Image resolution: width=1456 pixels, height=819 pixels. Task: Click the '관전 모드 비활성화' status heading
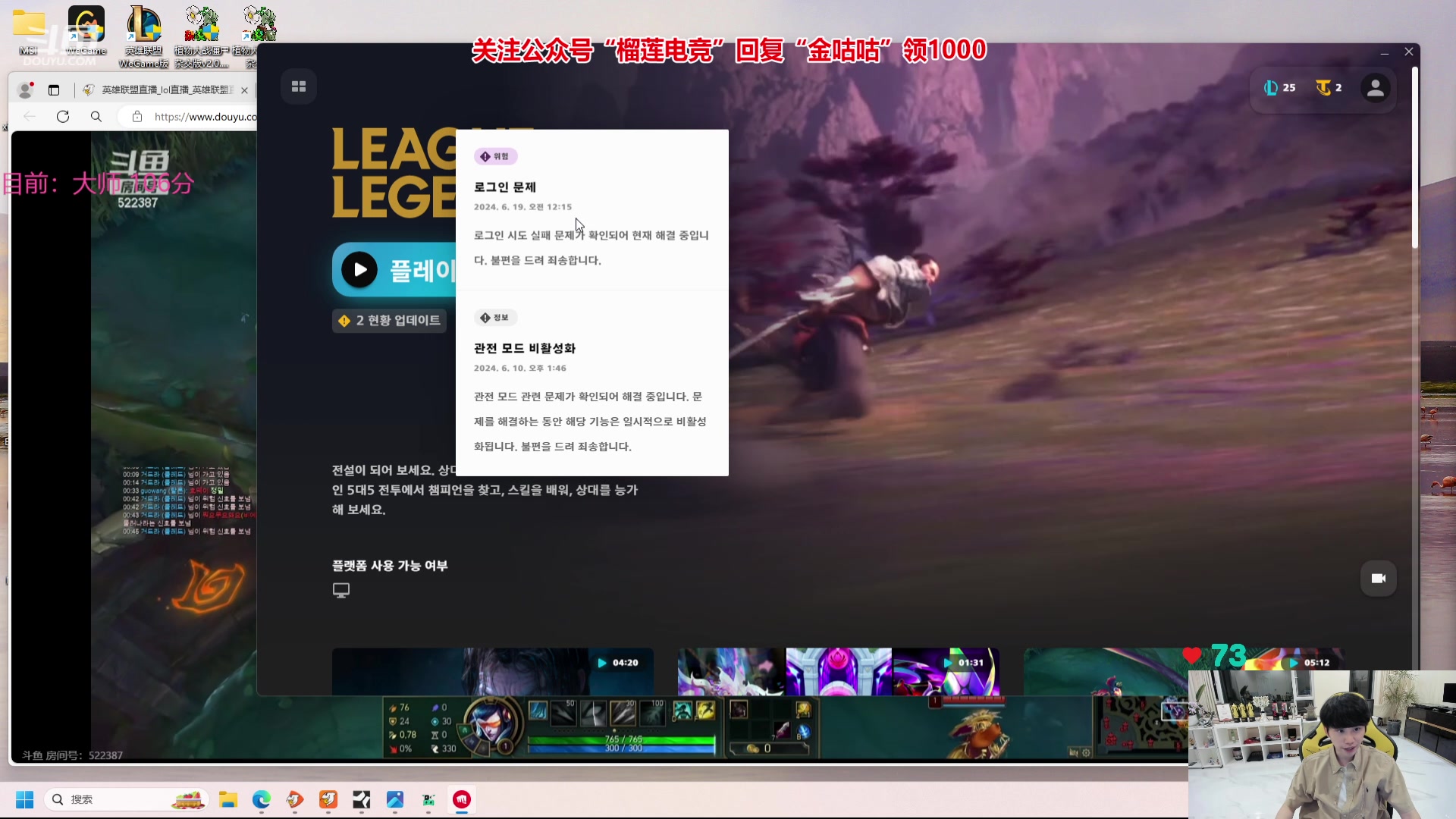click(525, 349)
